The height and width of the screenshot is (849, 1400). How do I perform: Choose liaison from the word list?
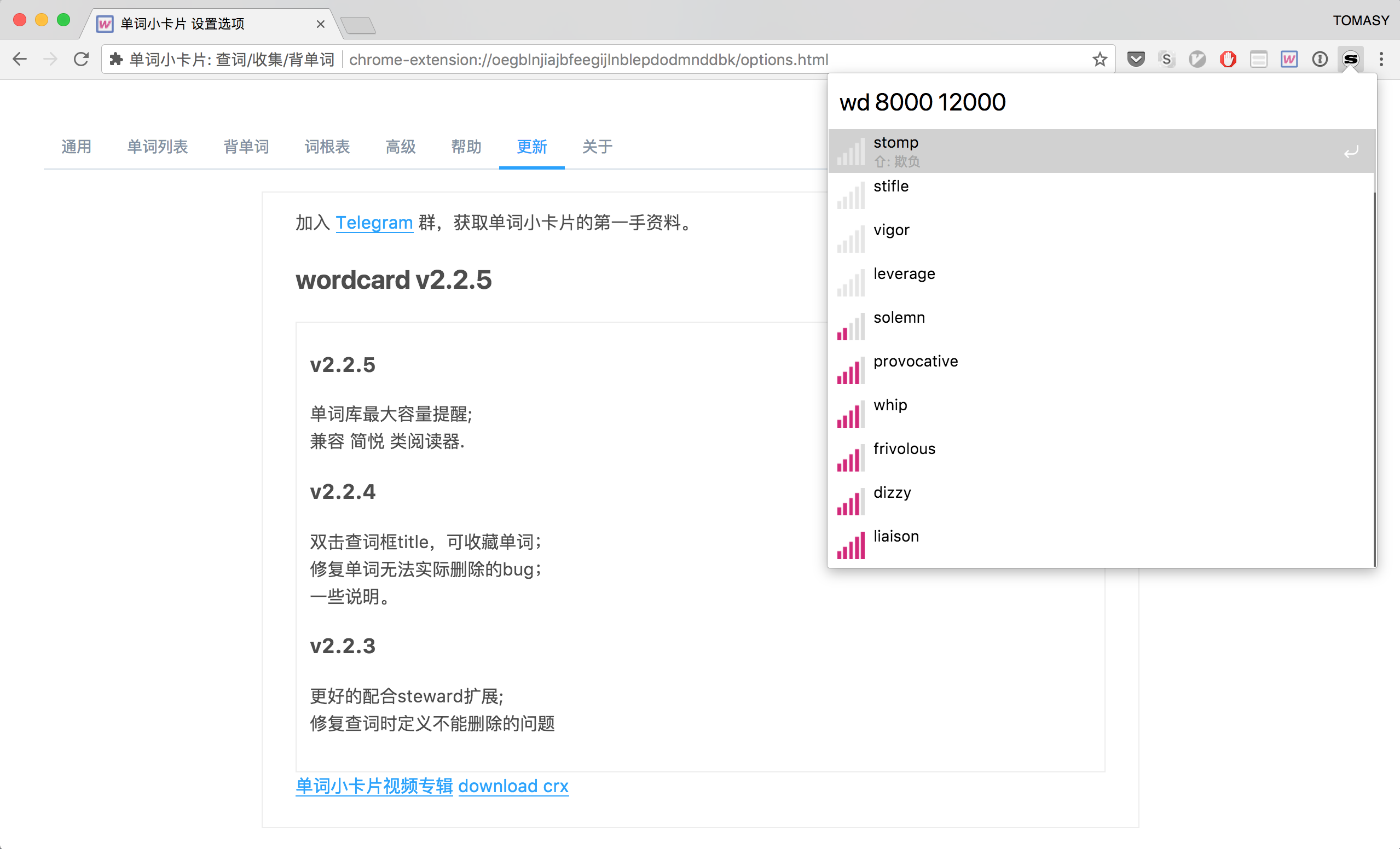[895, 537]
